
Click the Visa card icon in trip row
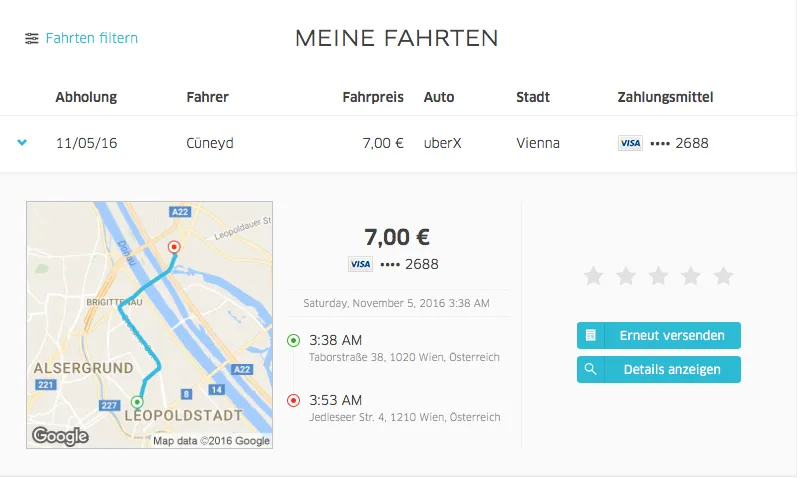(x=630, y=143)
